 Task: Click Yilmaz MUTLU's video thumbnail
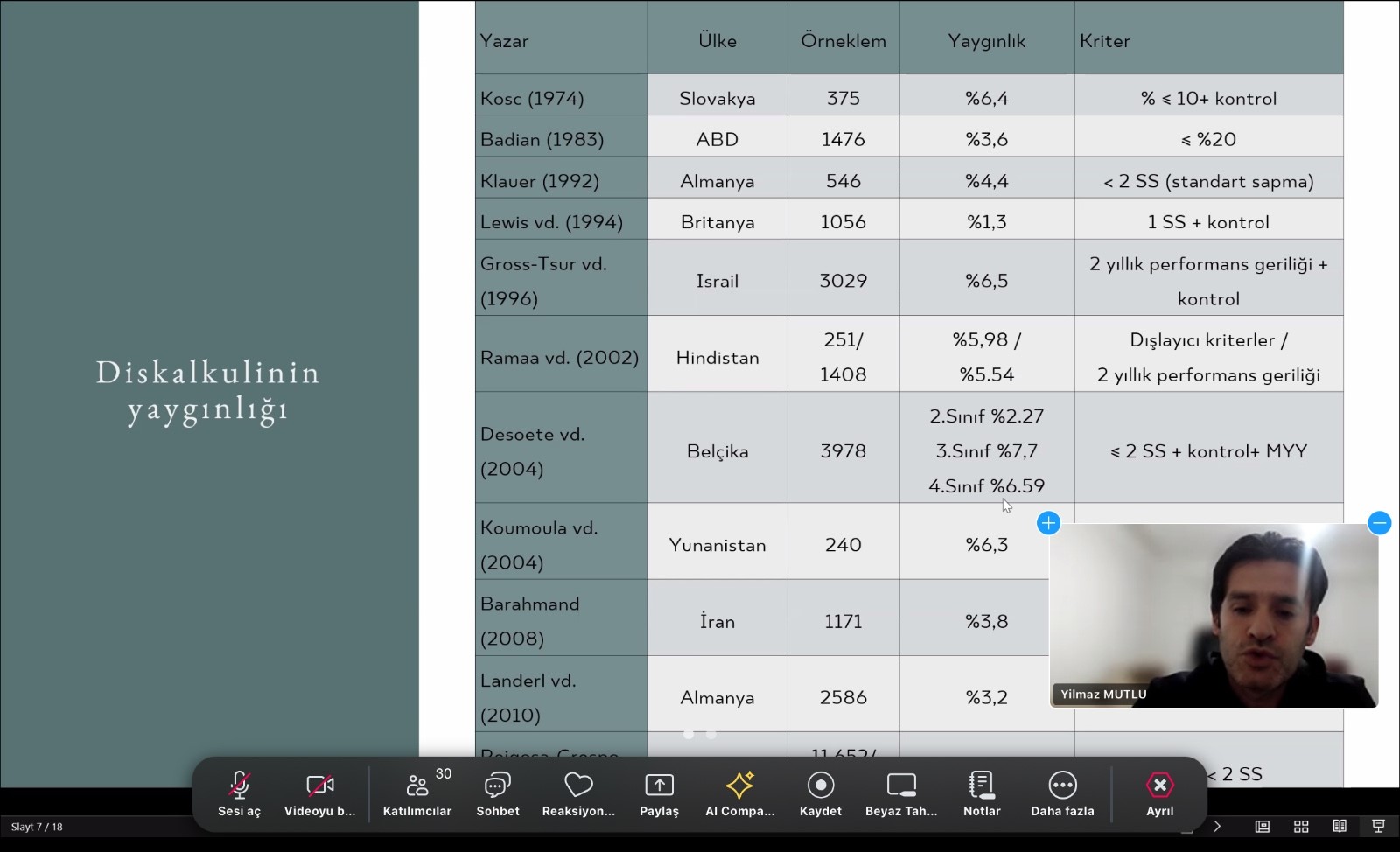(x=1214, y=615)
